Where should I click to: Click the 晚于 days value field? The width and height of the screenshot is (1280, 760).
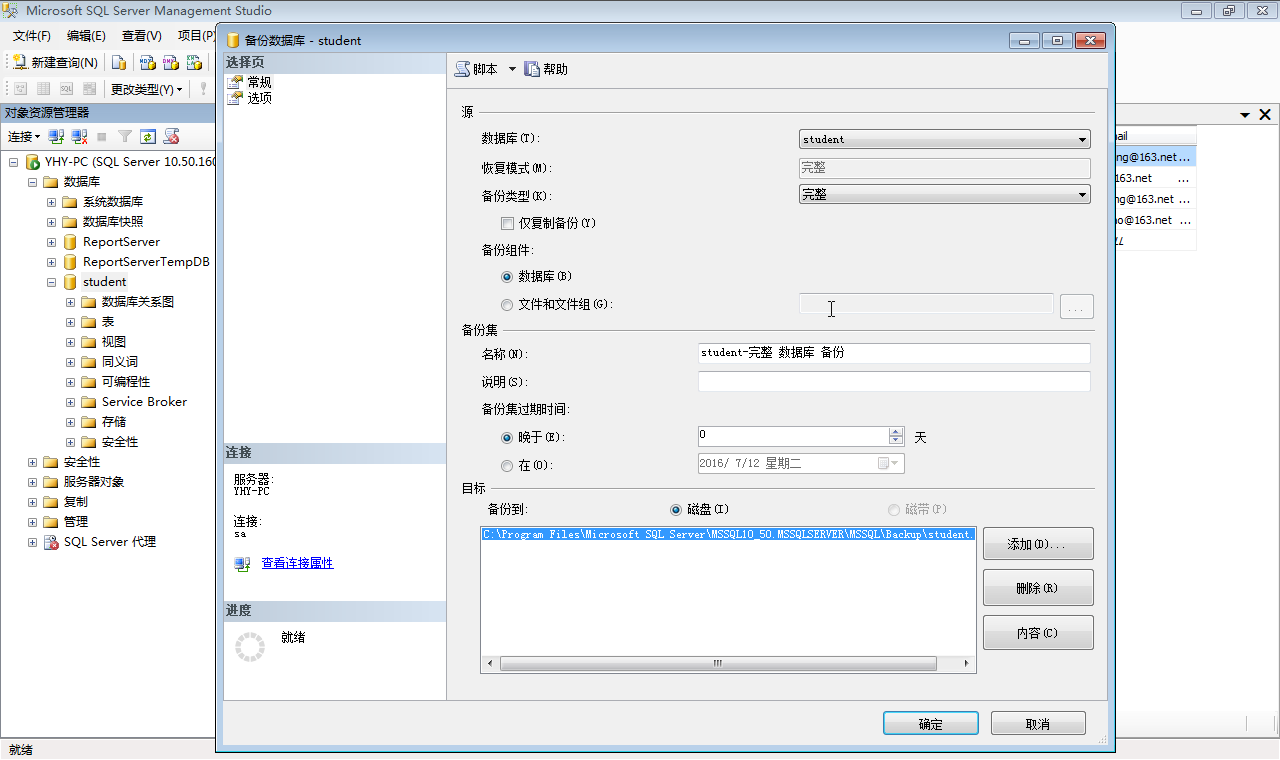tap(793, 436)
